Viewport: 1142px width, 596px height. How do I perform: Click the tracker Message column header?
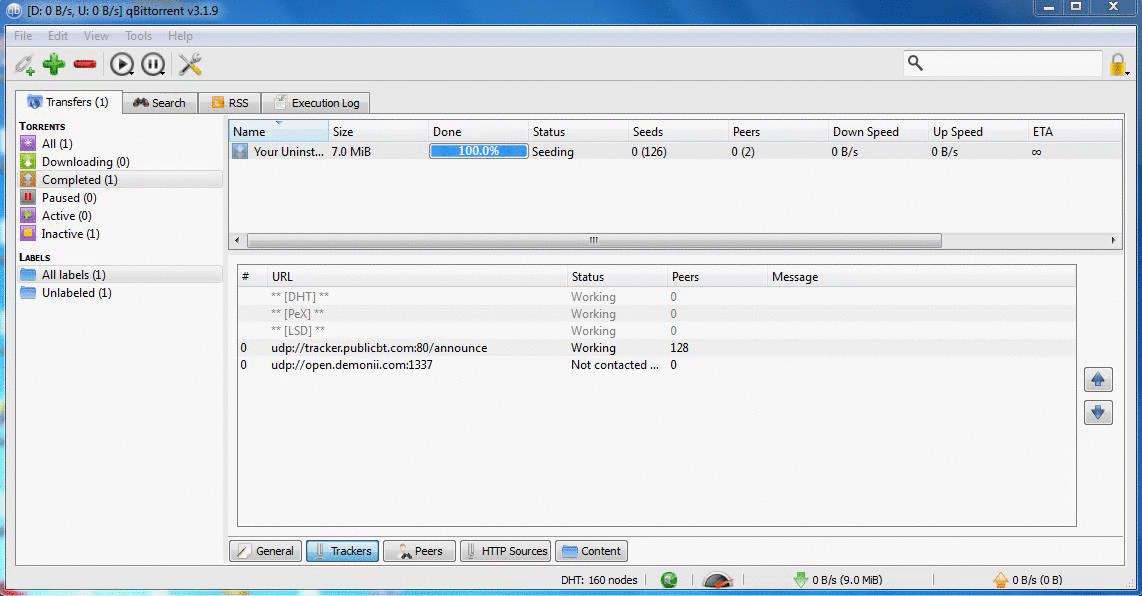click(x=921, y=277)
